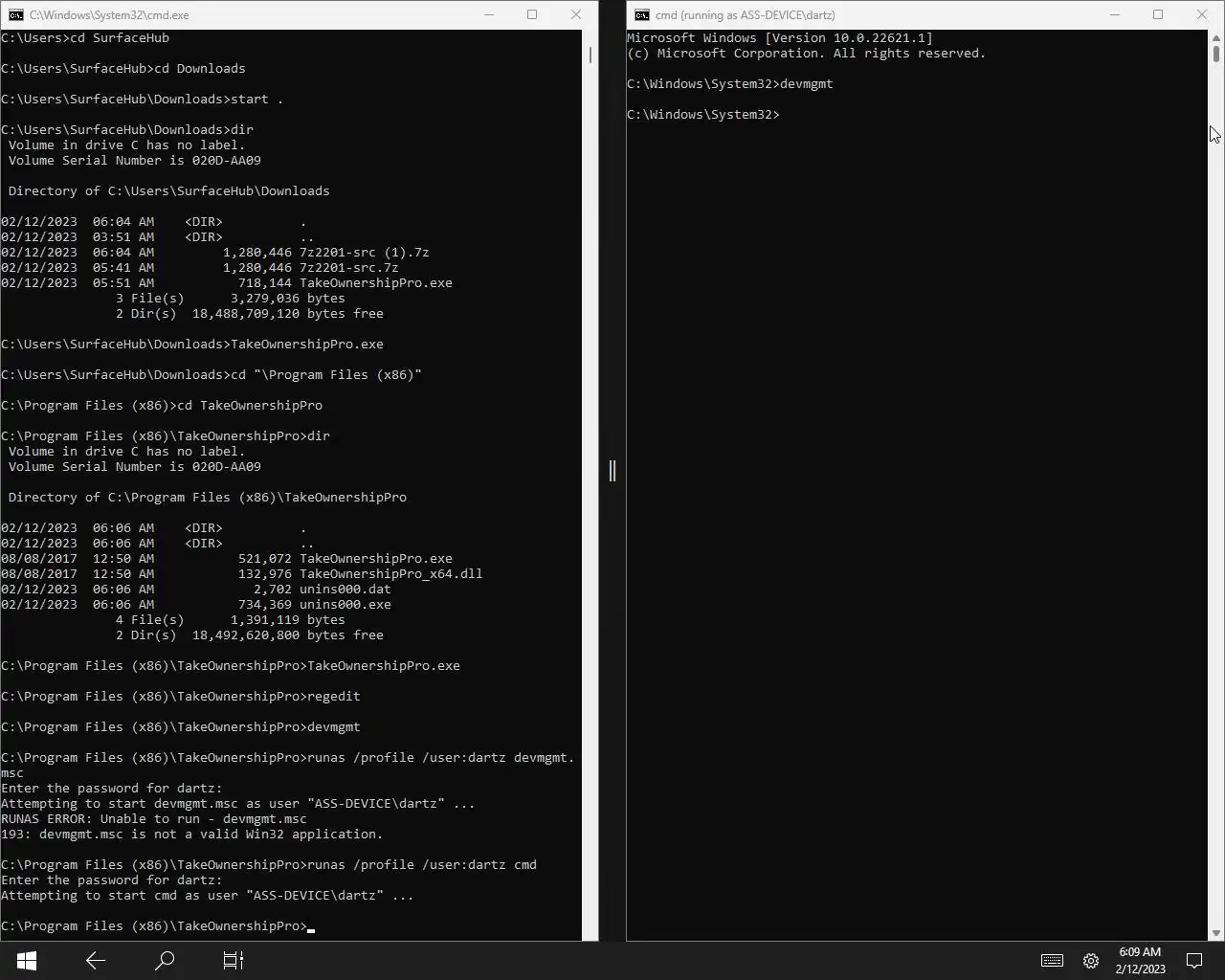Image resolution: width=1225 pixels, height=980 pixels.
Task: Click 'unins000.exe' file listing
Action: click(345, 604)
